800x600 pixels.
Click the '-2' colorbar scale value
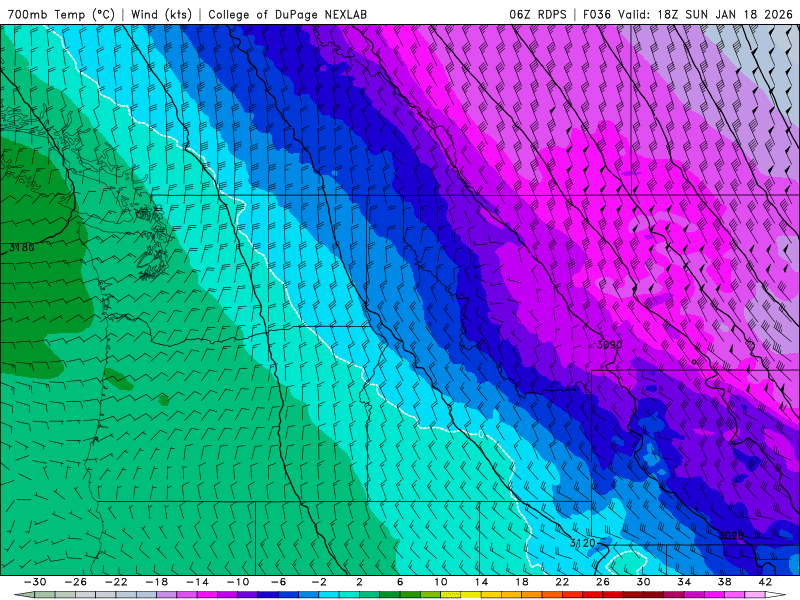[x=319, y=582]
